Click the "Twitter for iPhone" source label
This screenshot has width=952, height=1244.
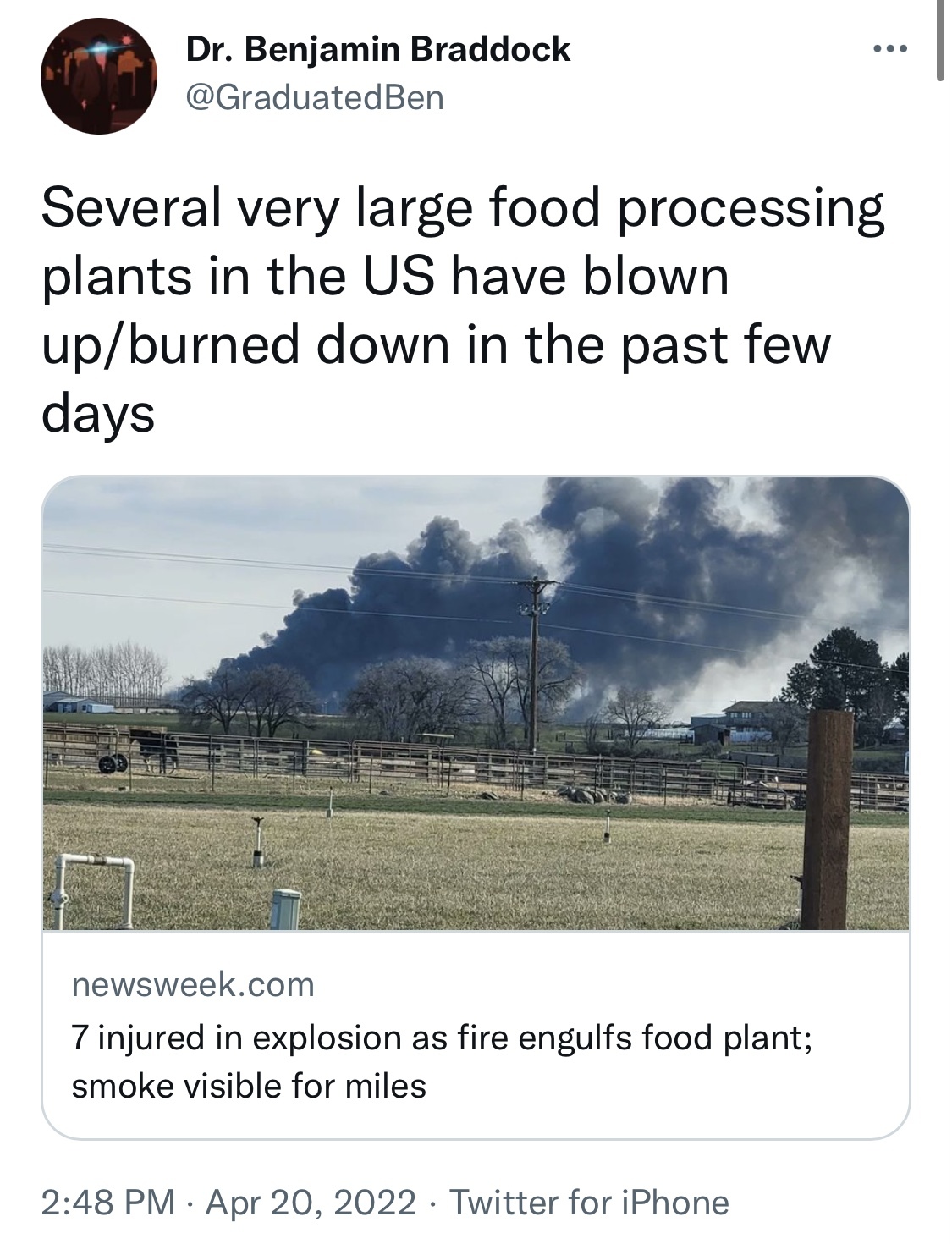[589, 1202]
